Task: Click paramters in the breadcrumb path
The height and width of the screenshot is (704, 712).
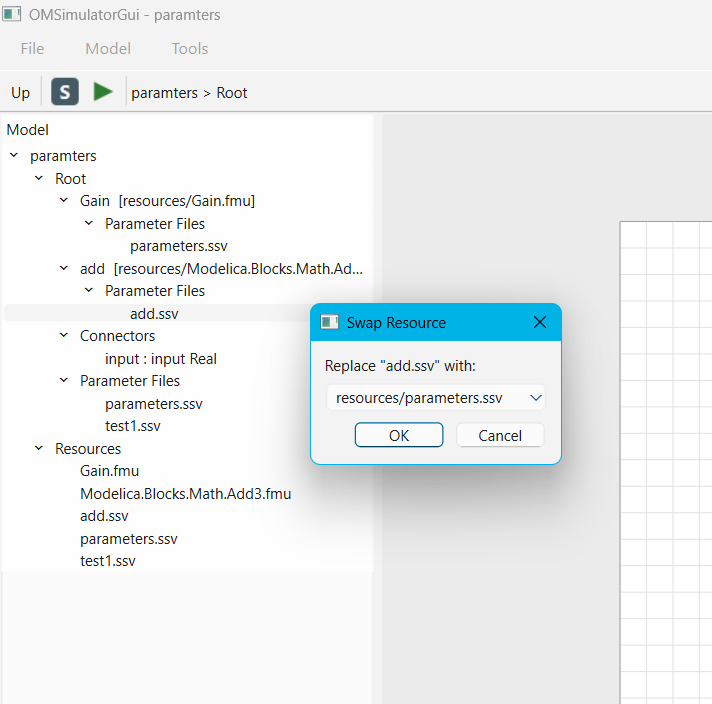Action: click(x=164, y=93)
